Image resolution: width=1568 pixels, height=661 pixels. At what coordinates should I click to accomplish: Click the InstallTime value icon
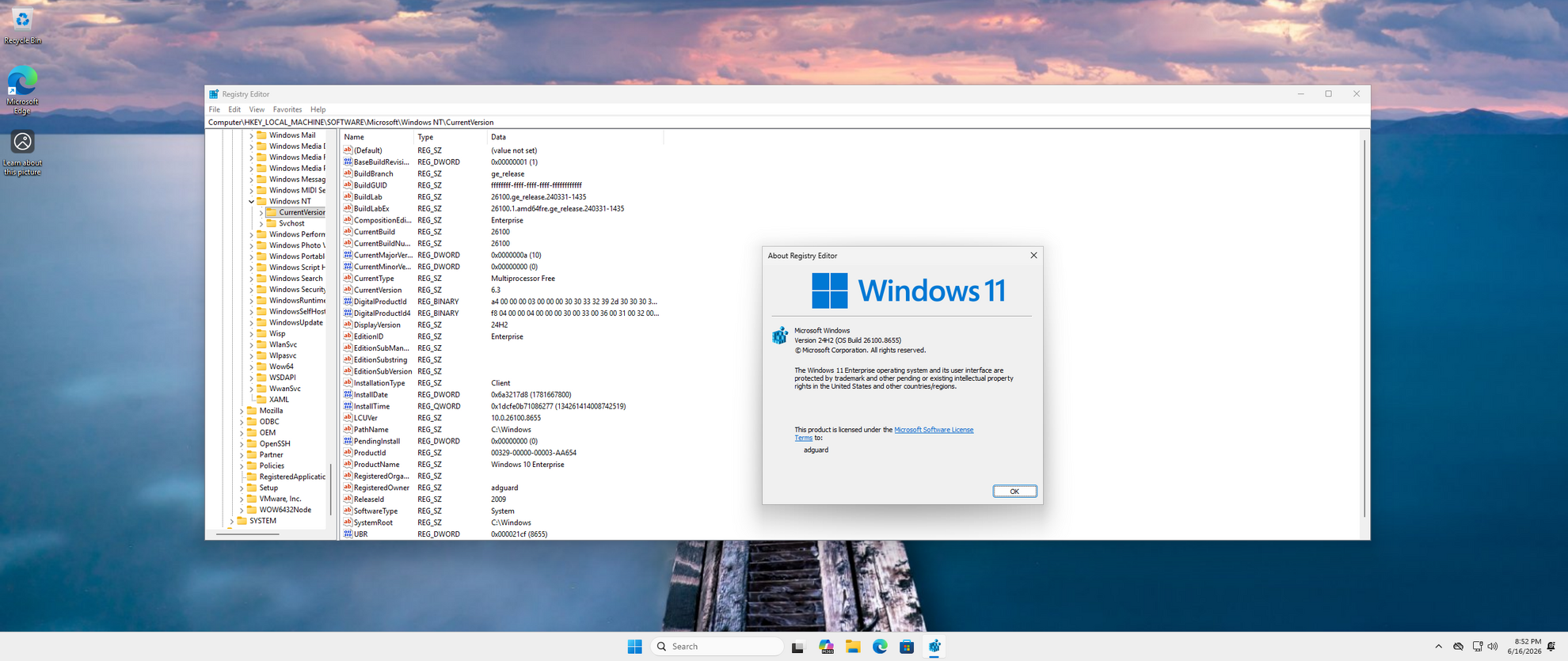point(348,406)
